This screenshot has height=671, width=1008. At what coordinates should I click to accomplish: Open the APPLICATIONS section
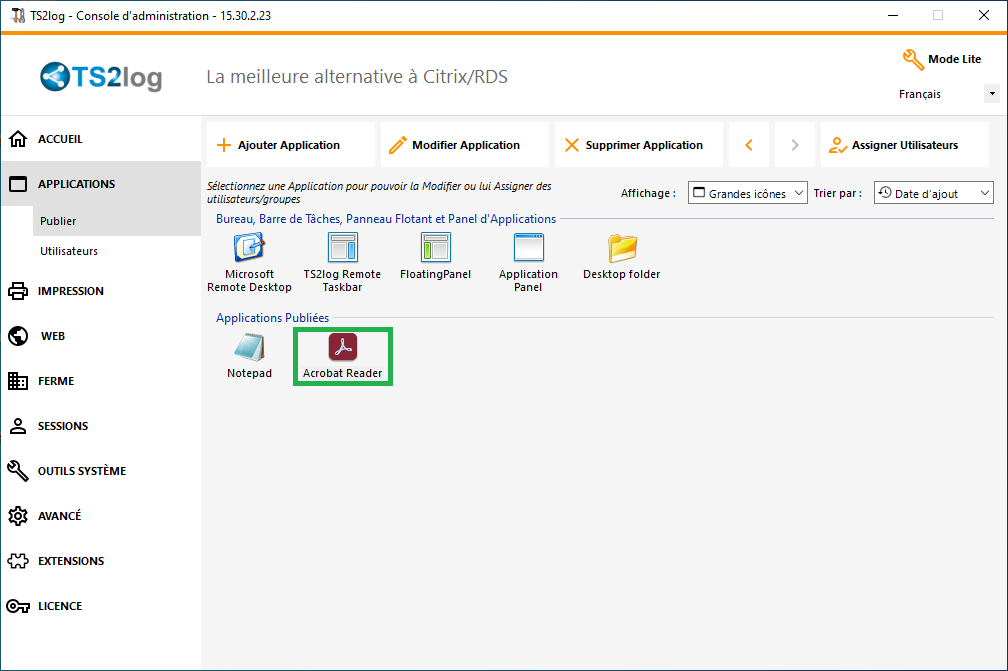(x=101, y=184)
